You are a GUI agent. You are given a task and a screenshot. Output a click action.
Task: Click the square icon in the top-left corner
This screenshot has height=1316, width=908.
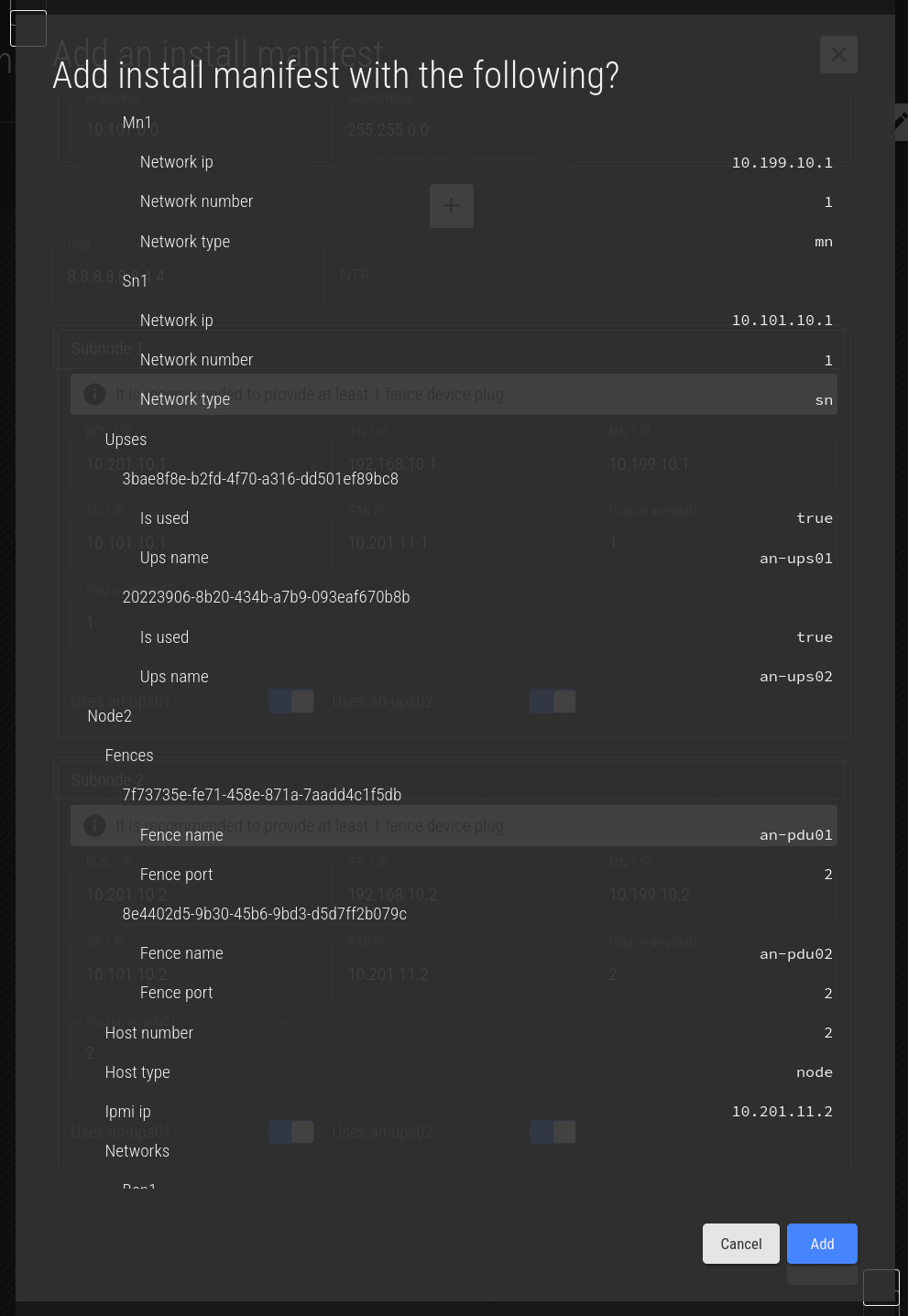coord(28,28)
